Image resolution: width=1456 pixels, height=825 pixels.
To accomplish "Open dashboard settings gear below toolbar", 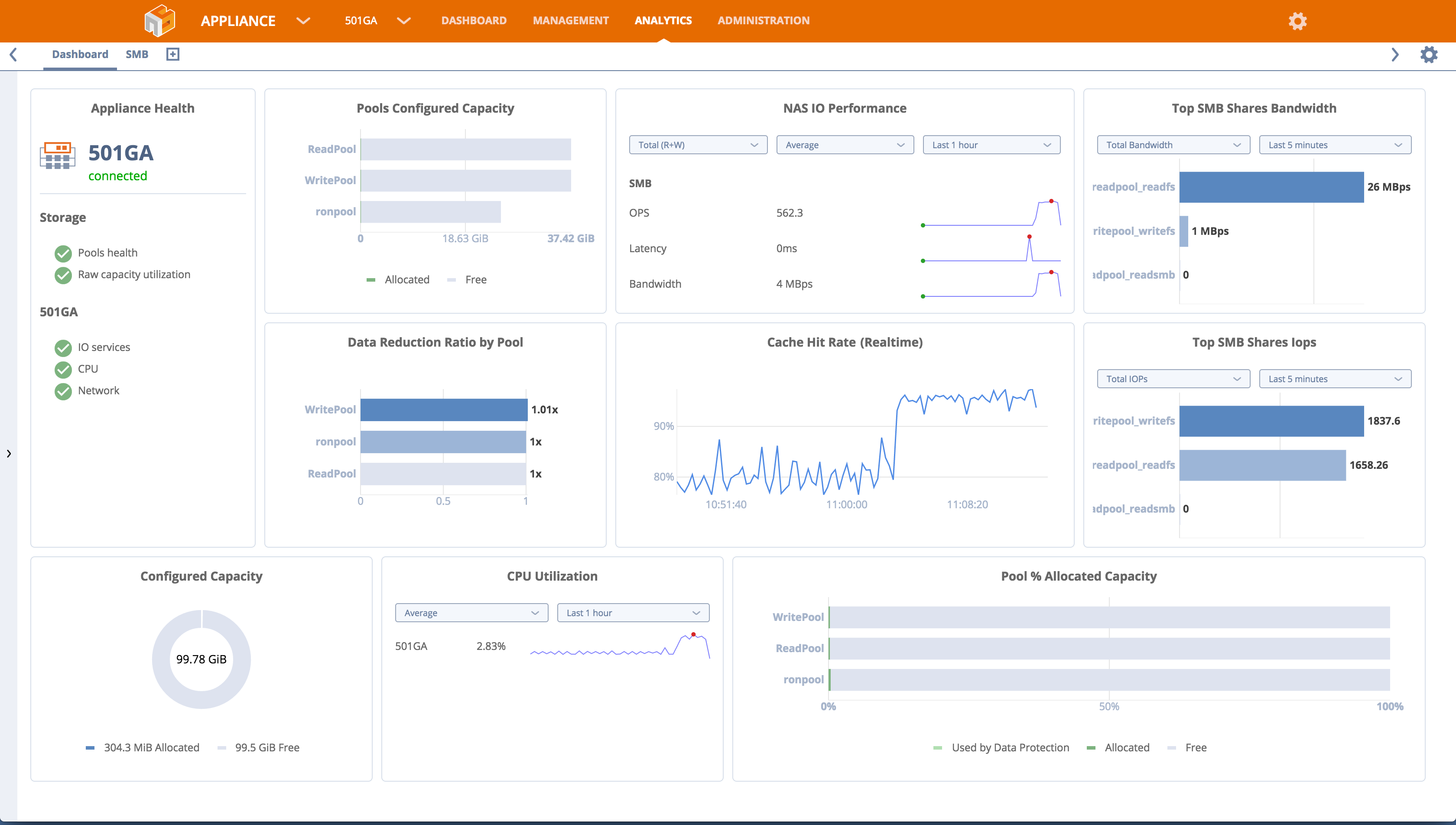I will coord(1430,55).
